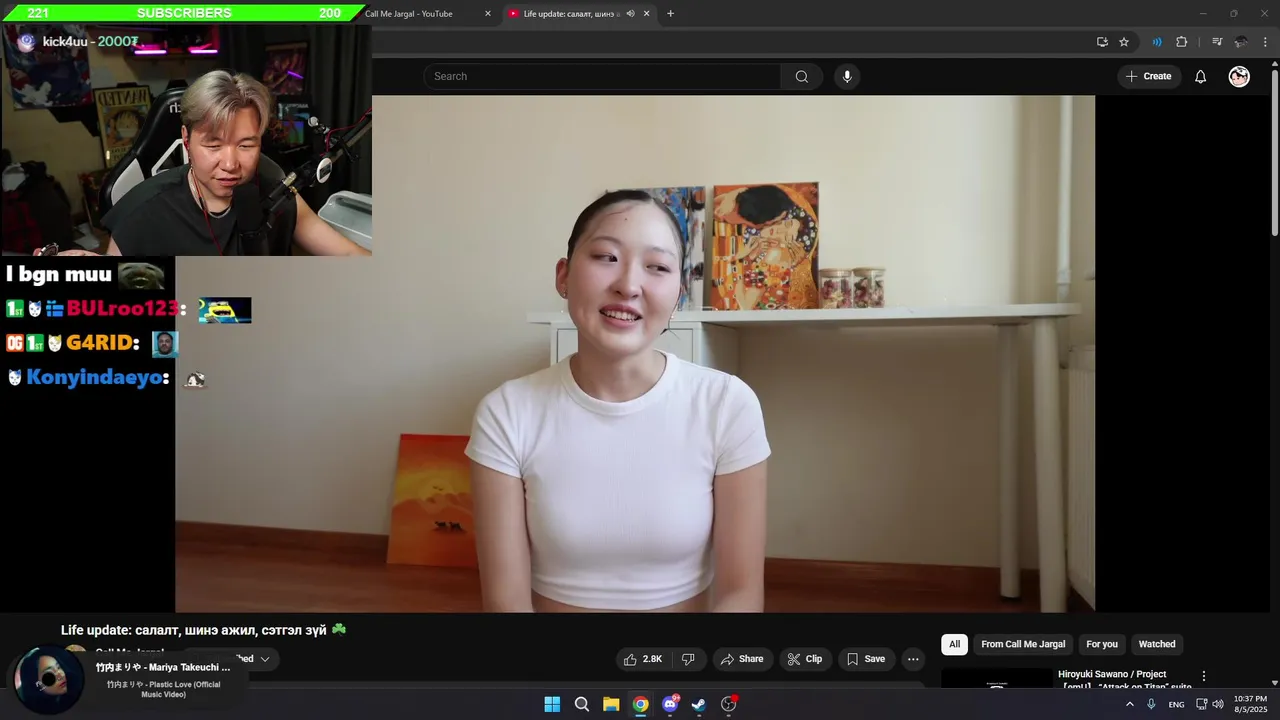Click the Chrome taskbar icon
1280x720 pixels.
640,704
